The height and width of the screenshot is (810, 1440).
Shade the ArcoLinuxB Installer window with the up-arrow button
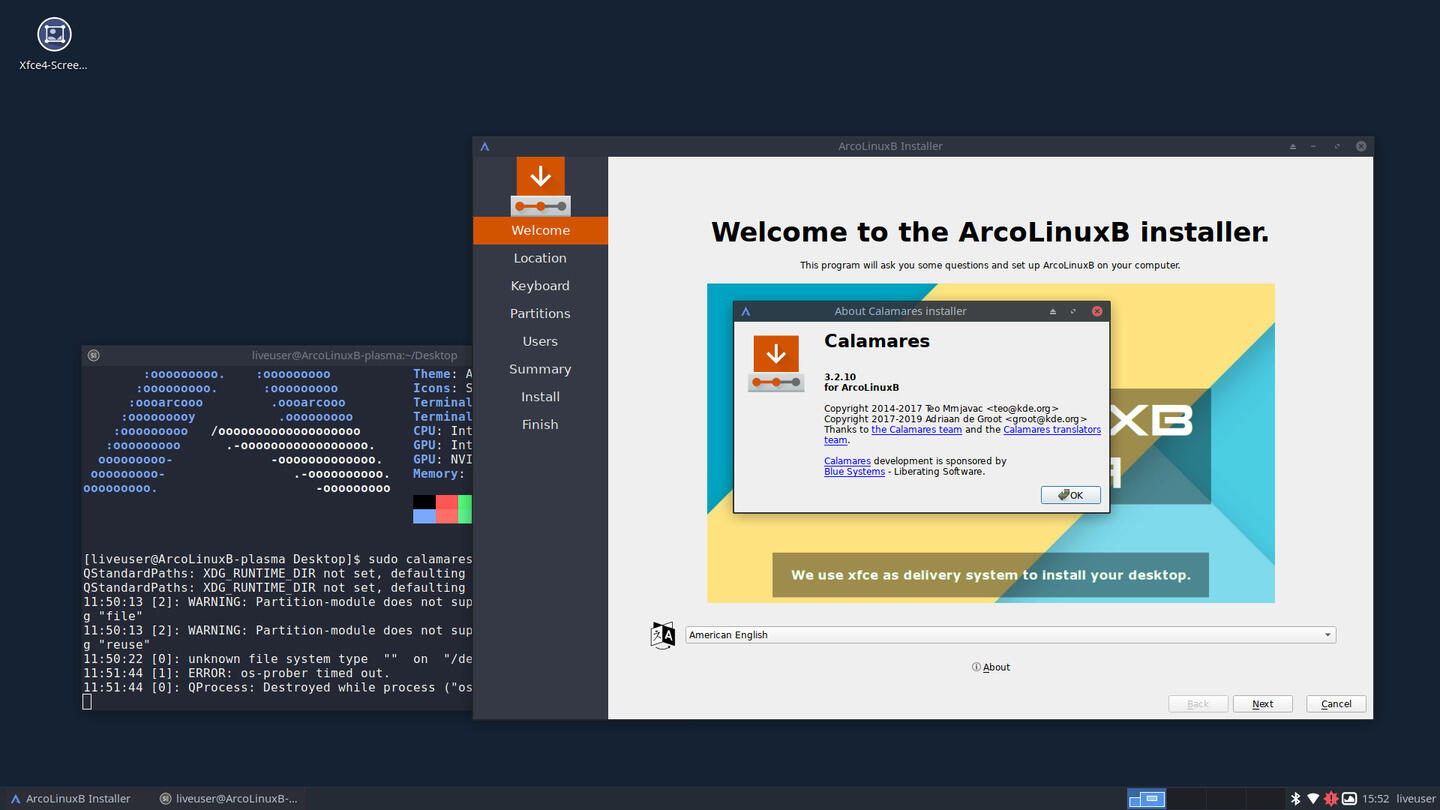point(1292,146)
